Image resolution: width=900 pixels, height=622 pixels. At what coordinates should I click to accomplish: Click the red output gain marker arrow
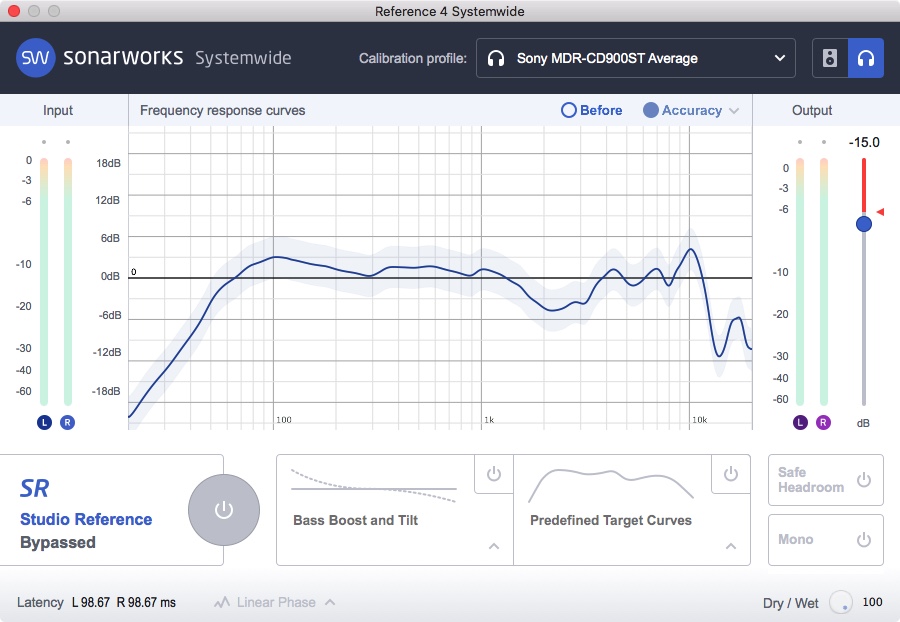[x=880, y=212]
